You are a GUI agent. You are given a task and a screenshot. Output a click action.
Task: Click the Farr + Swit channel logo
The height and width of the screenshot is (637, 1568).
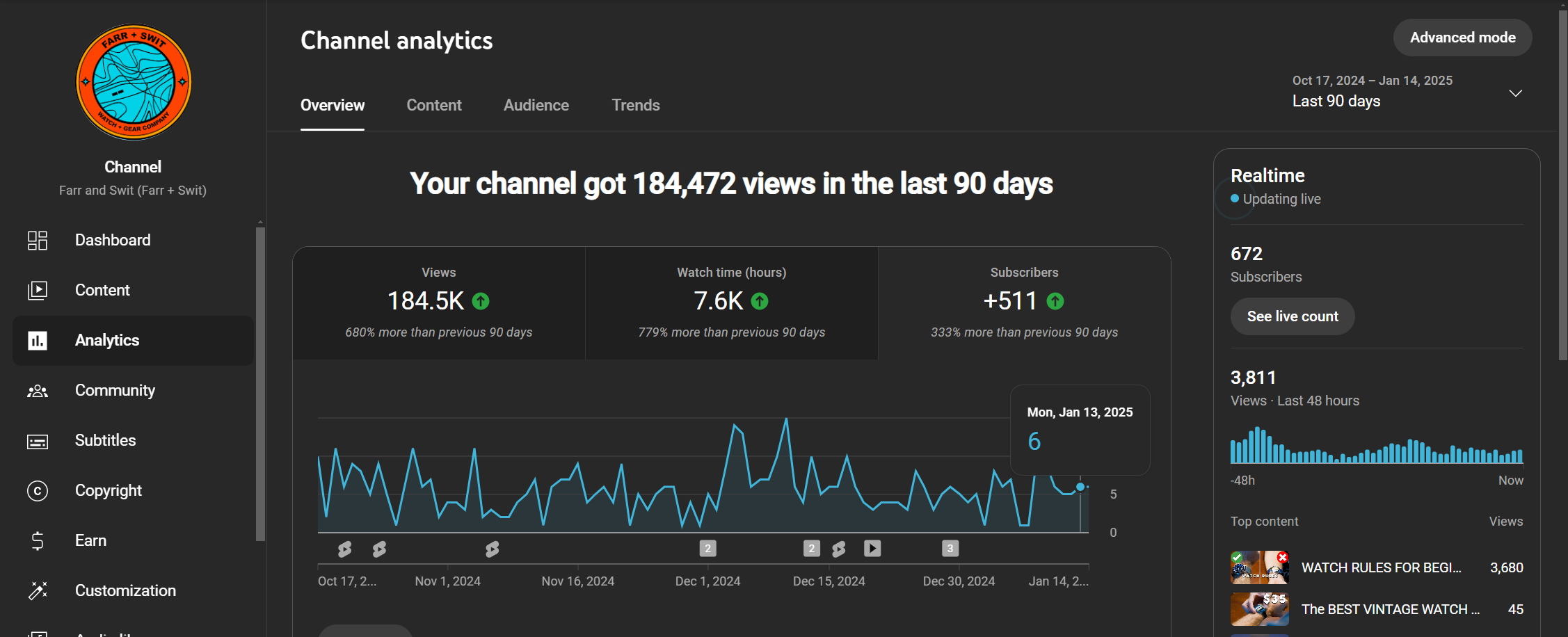point(133,82)
